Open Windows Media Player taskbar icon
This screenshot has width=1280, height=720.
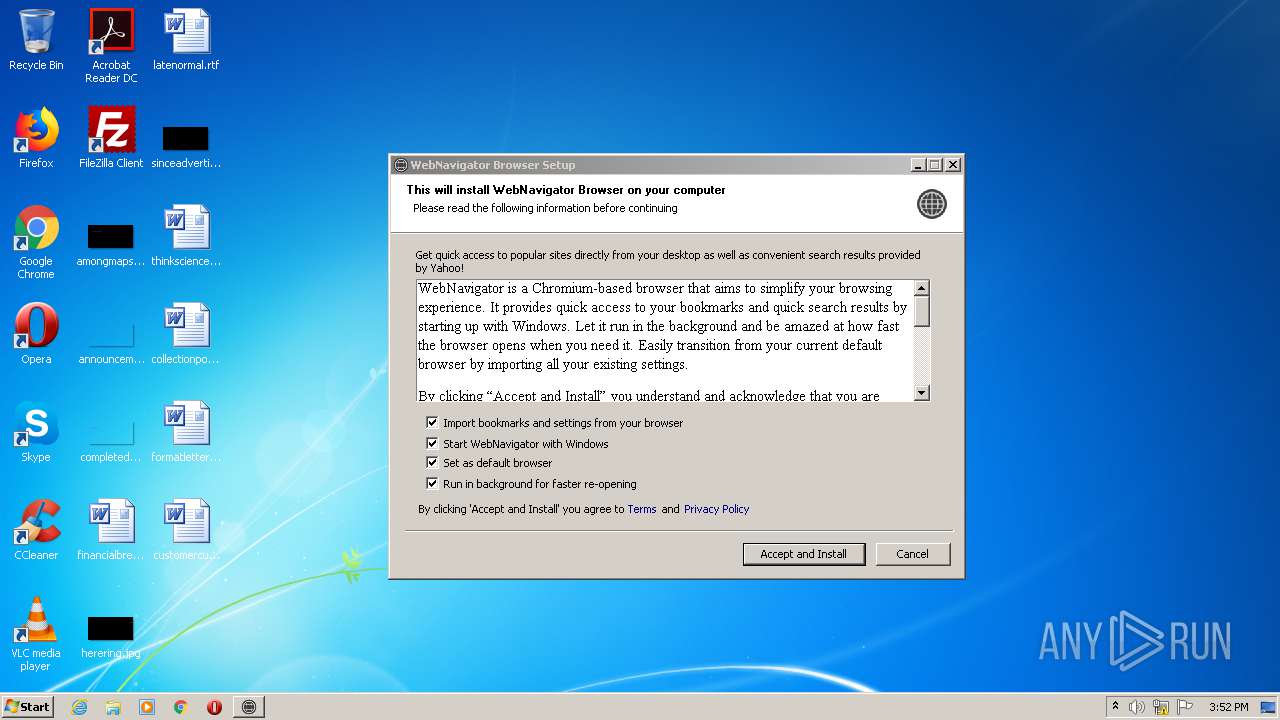(x=147, y=707)
